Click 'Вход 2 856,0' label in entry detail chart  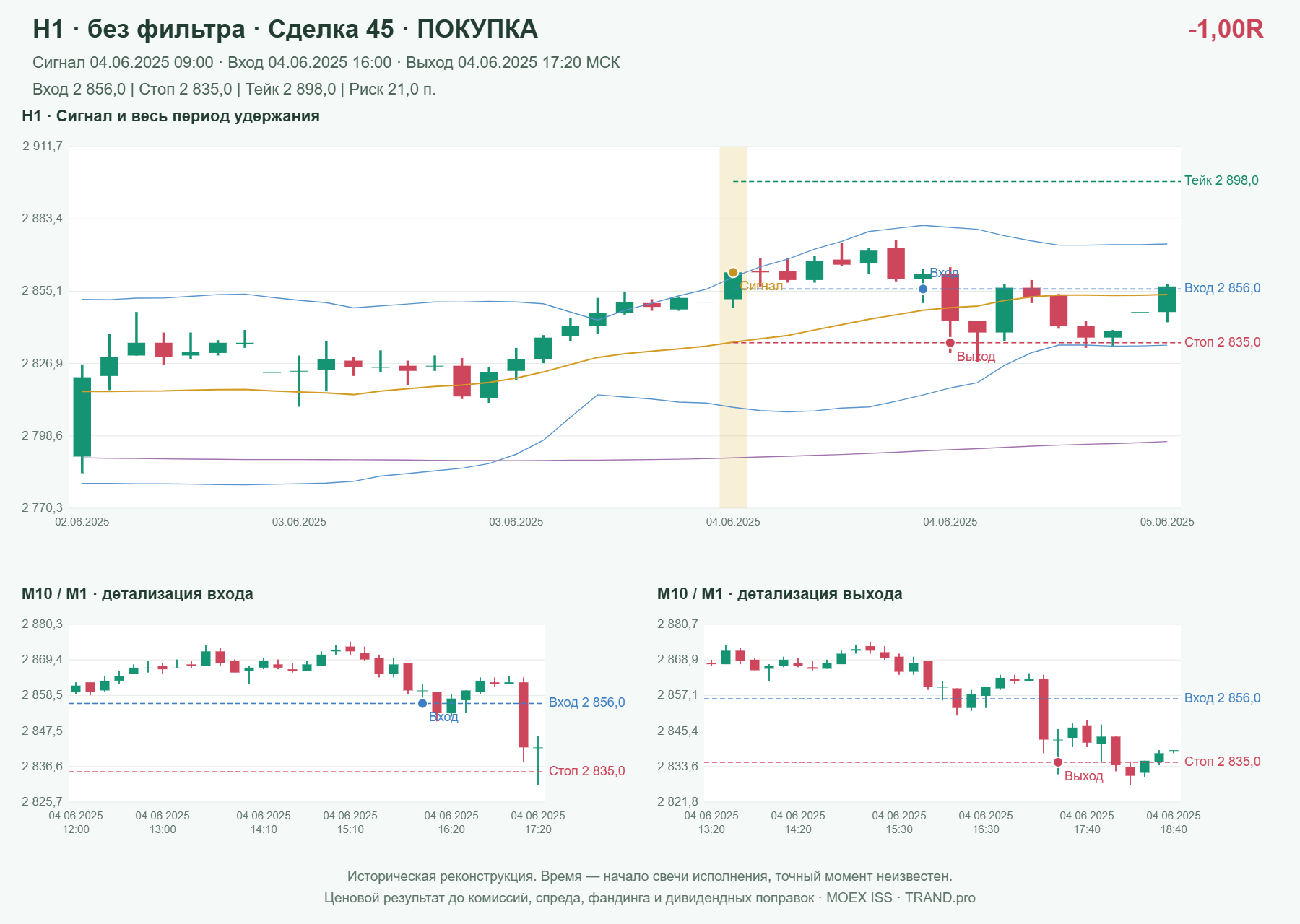click(x=586, y=702)
